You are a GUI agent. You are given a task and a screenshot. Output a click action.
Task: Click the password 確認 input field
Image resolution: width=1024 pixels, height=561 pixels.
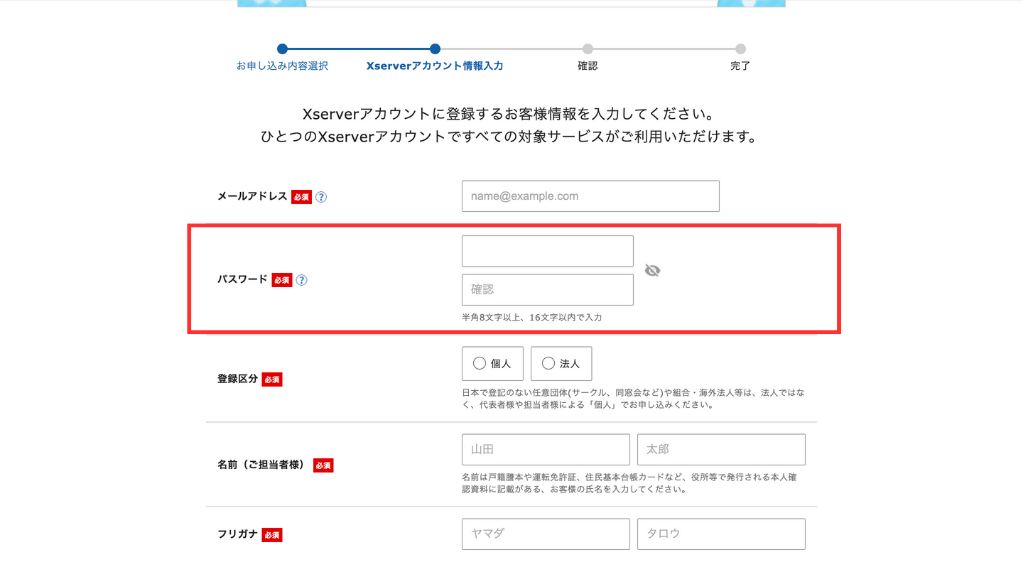[547, 289]
